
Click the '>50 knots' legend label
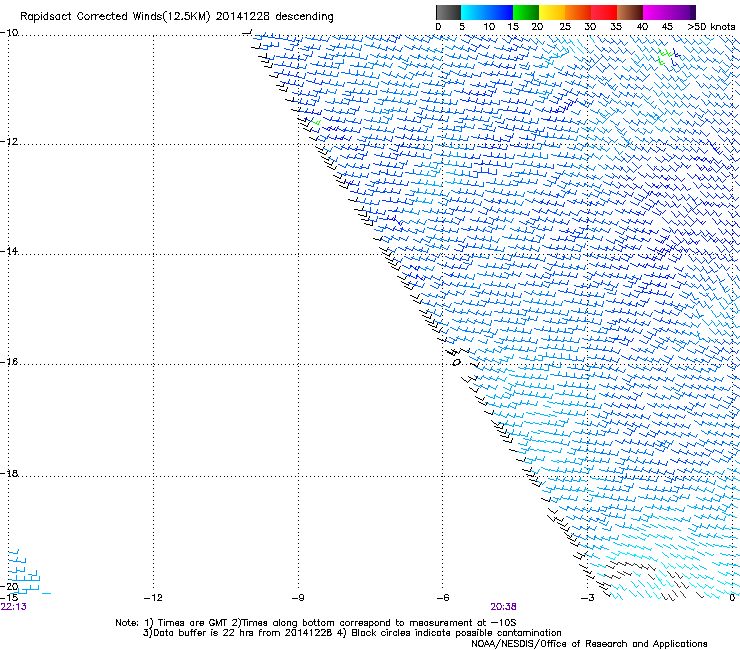click(711, 27)
